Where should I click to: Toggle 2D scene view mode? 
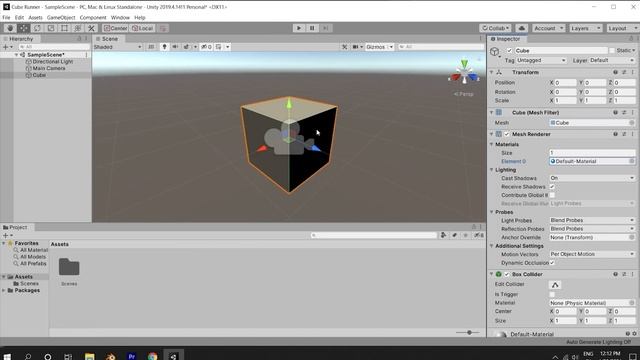click(x=151, y=47)
